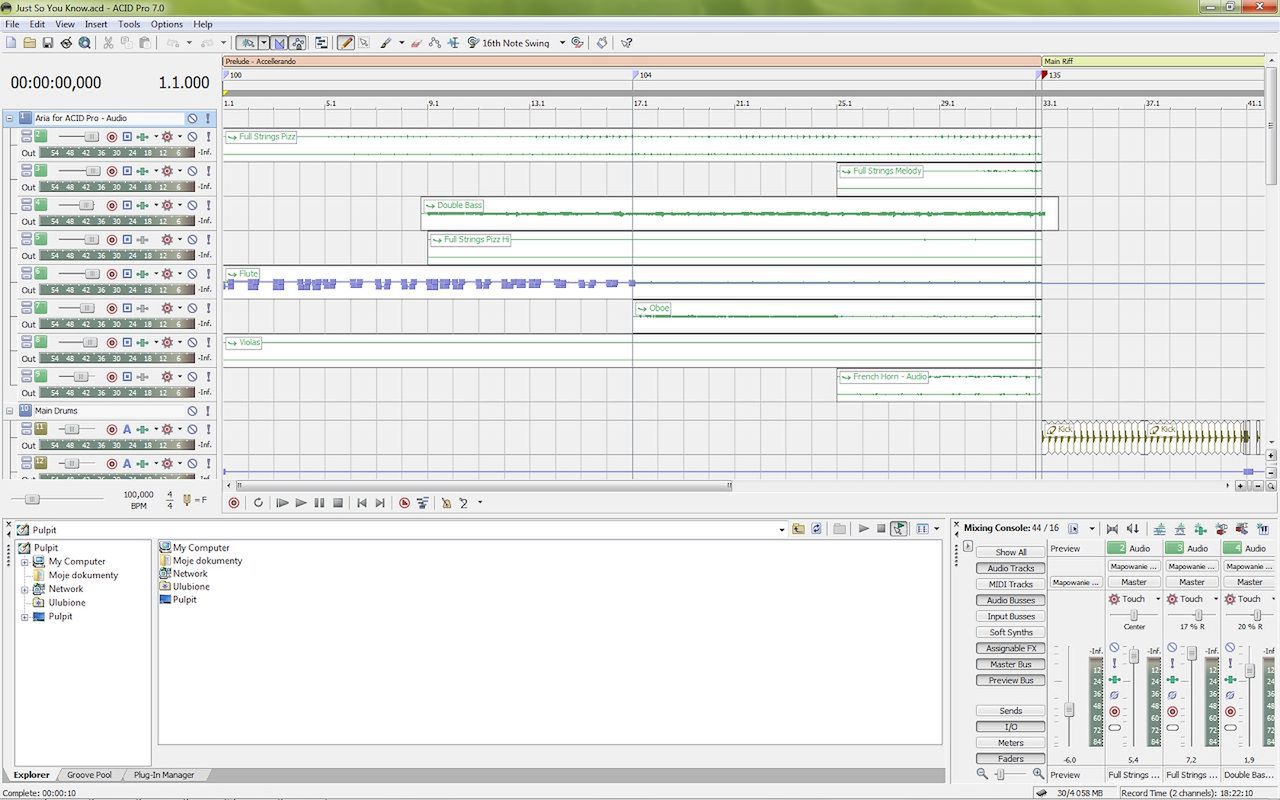Mute the Aria for ACID Pro folder track

192,118
